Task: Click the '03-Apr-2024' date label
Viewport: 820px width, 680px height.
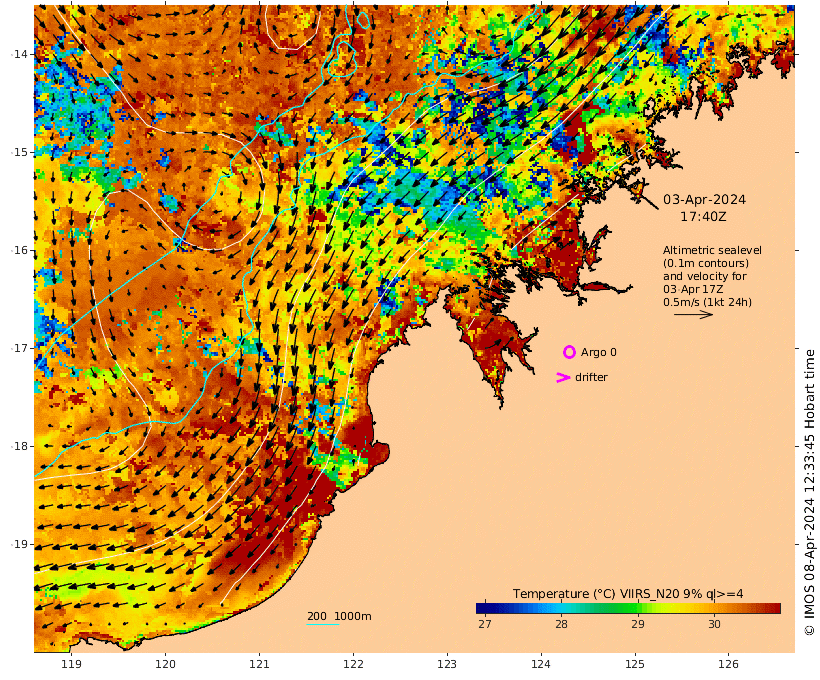Action: click(x=704, y=199)
